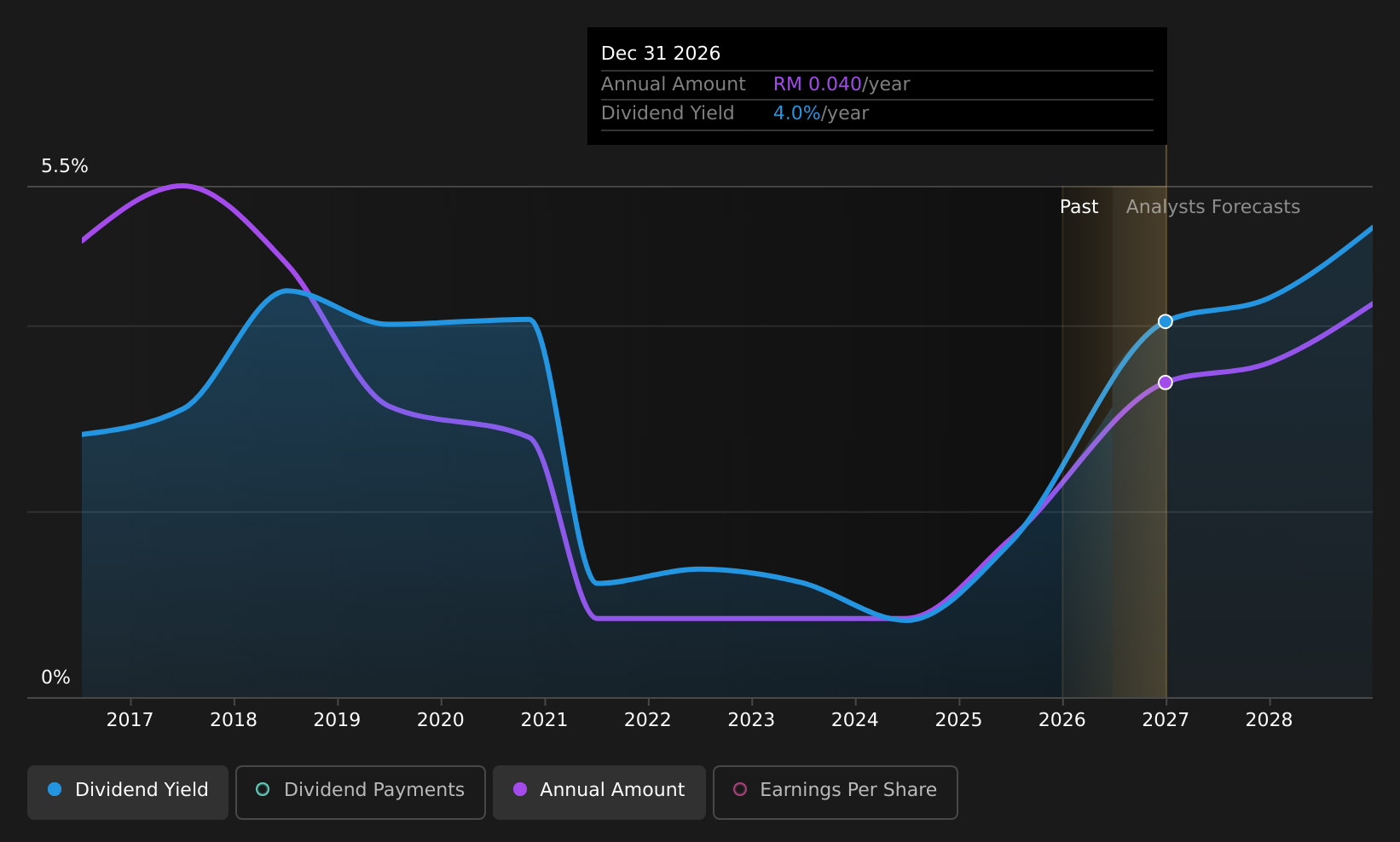Image resolution: width=1400 pixels, height=842 pixels.
Task: Click the 2017 x-axis label
Action: 130,720
